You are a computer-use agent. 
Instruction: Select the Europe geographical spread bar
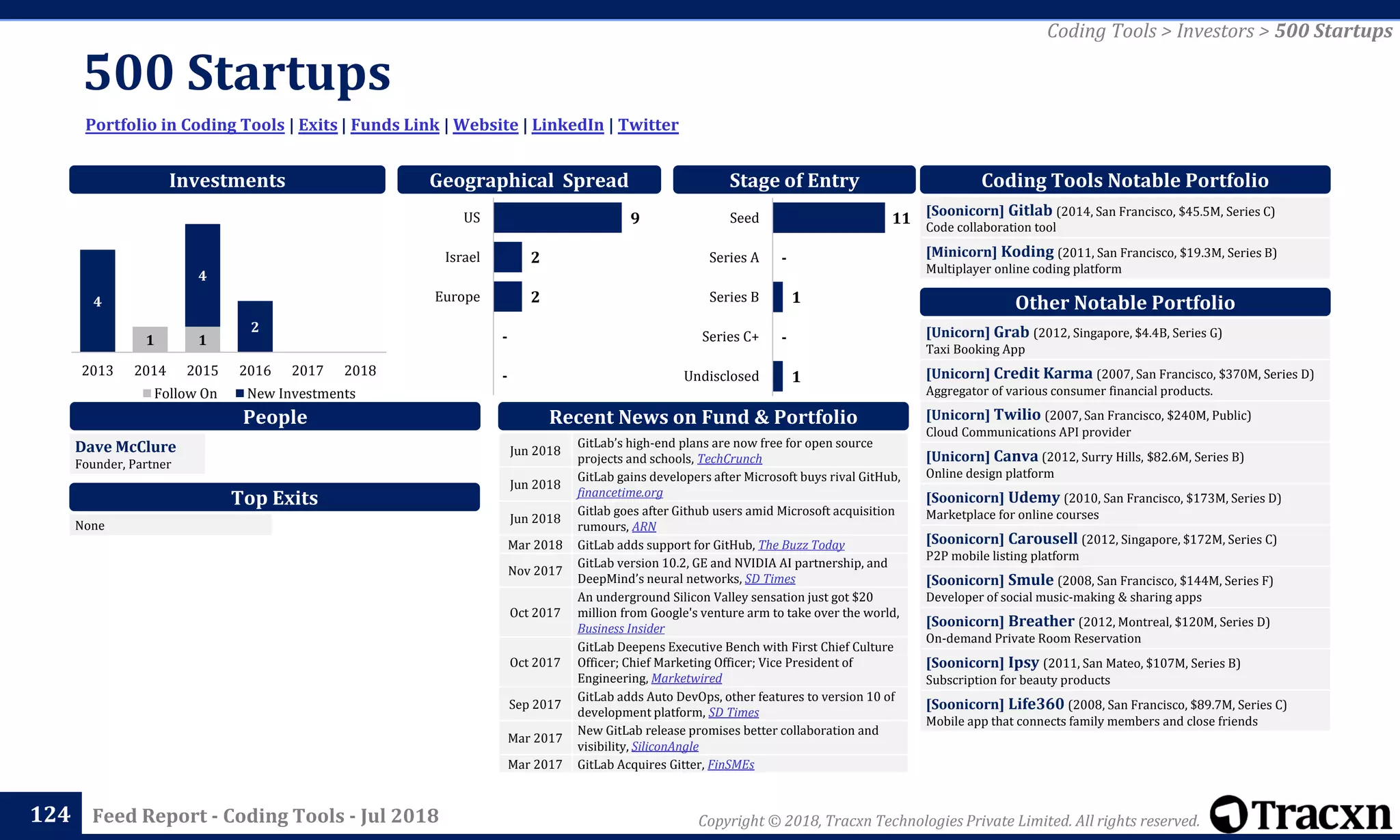coord(508,297)
